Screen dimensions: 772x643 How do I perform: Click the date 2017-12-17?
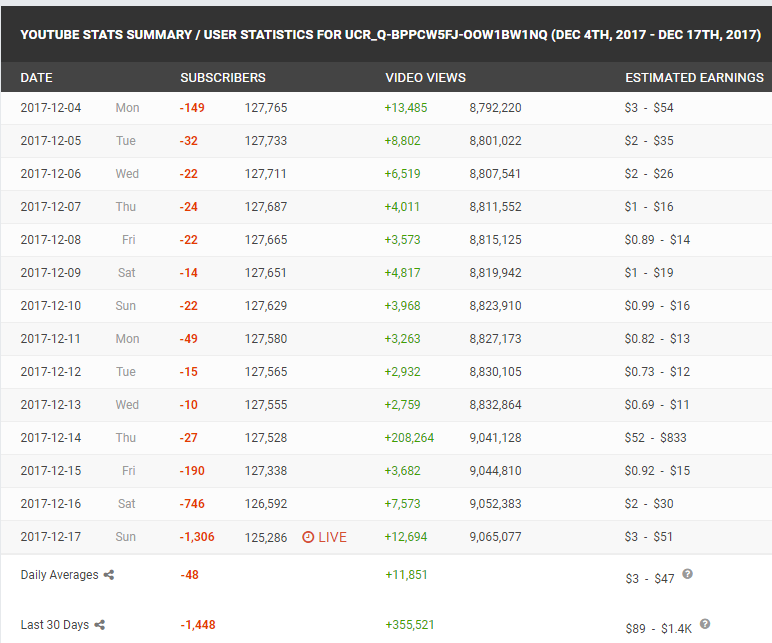pyautogui.click(x=51, y=537)
